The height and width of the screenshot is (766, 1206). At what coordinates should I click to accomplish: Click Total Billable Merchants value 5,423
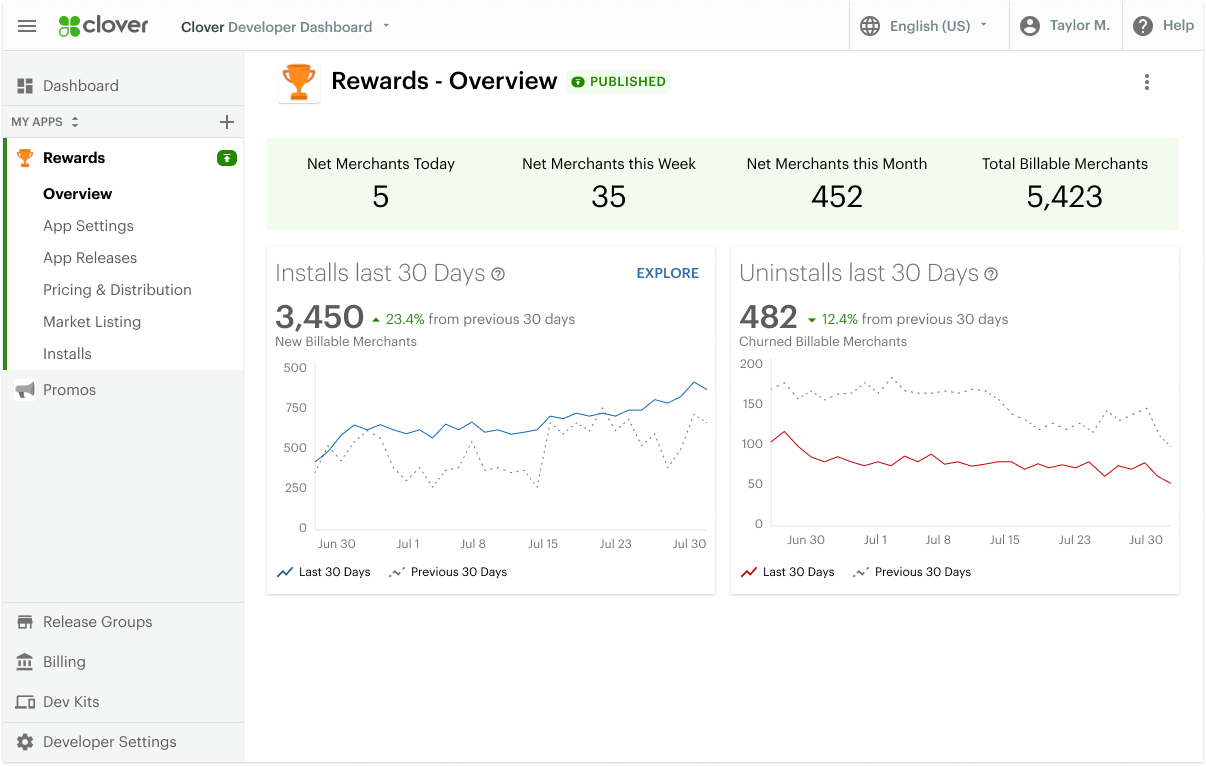pos(1065,197)
